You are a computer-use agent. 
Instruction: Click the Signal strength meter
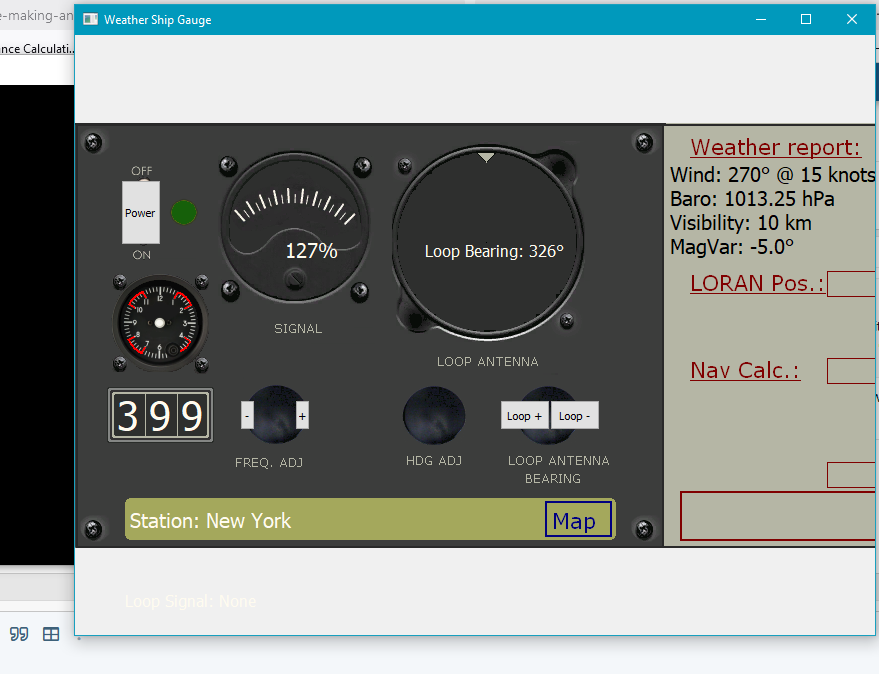(295, 229)
